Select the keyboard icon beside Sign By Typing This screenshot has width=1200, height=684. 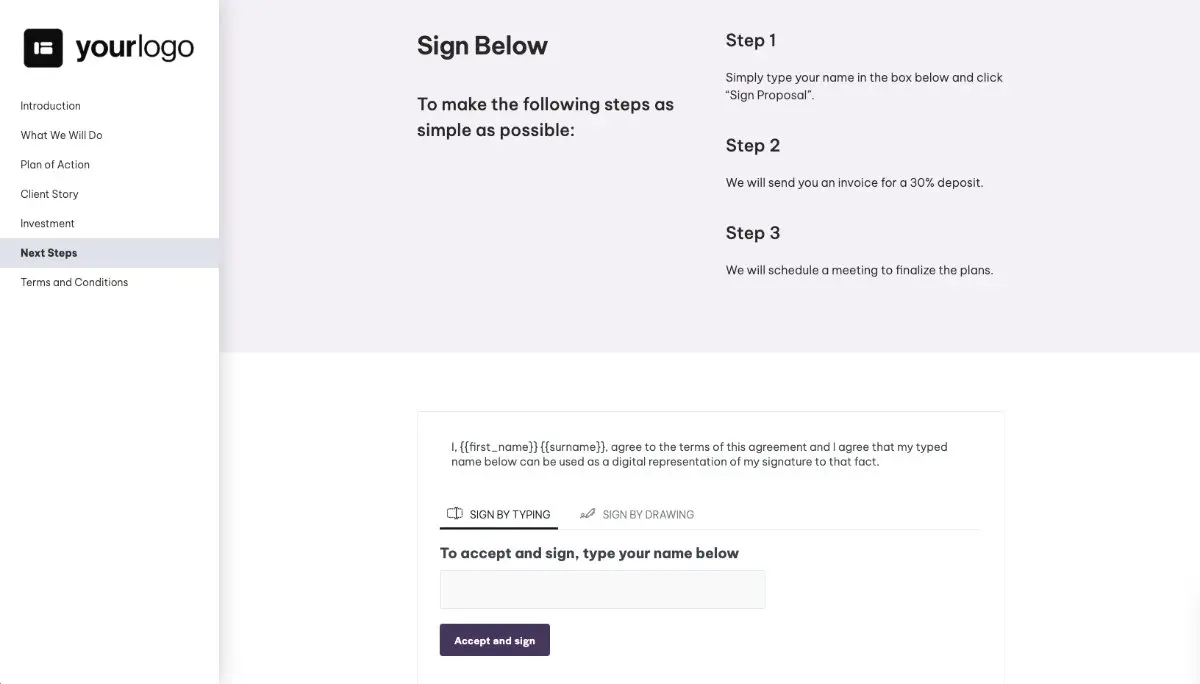coord(455,513)
